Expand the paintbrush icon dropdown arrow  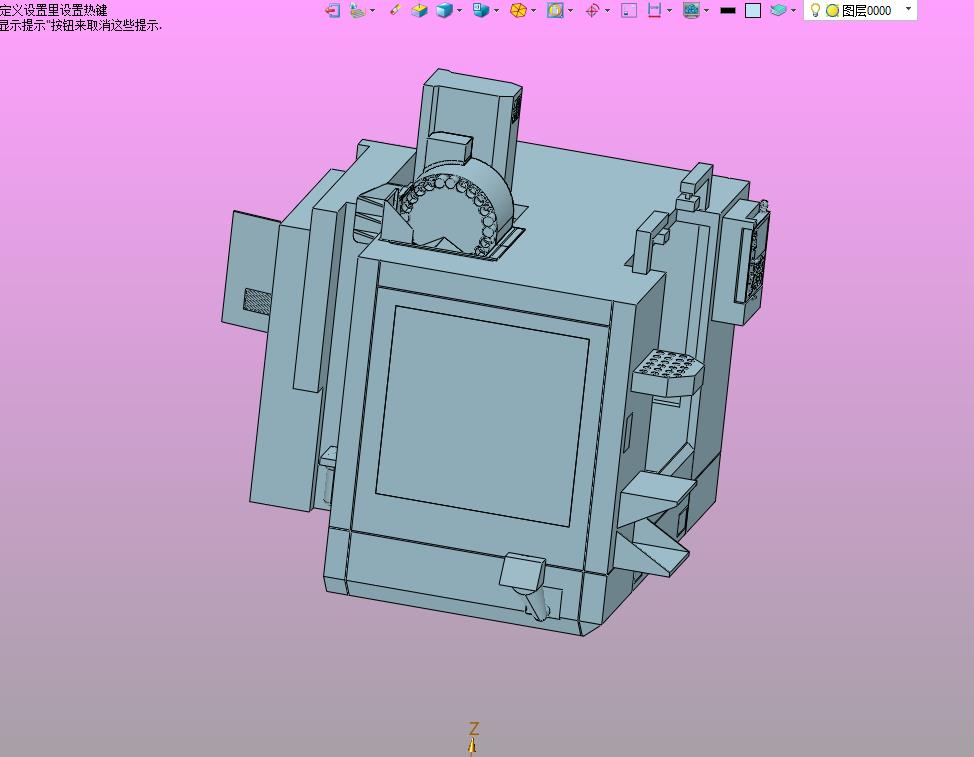(x=372, y=11)
